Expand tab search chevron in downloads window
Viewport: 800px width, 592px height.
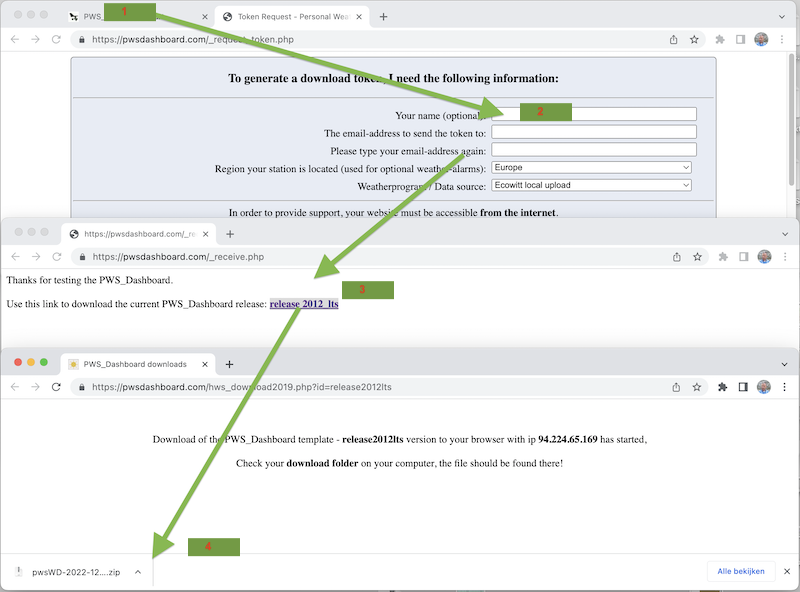coord(784,364)
